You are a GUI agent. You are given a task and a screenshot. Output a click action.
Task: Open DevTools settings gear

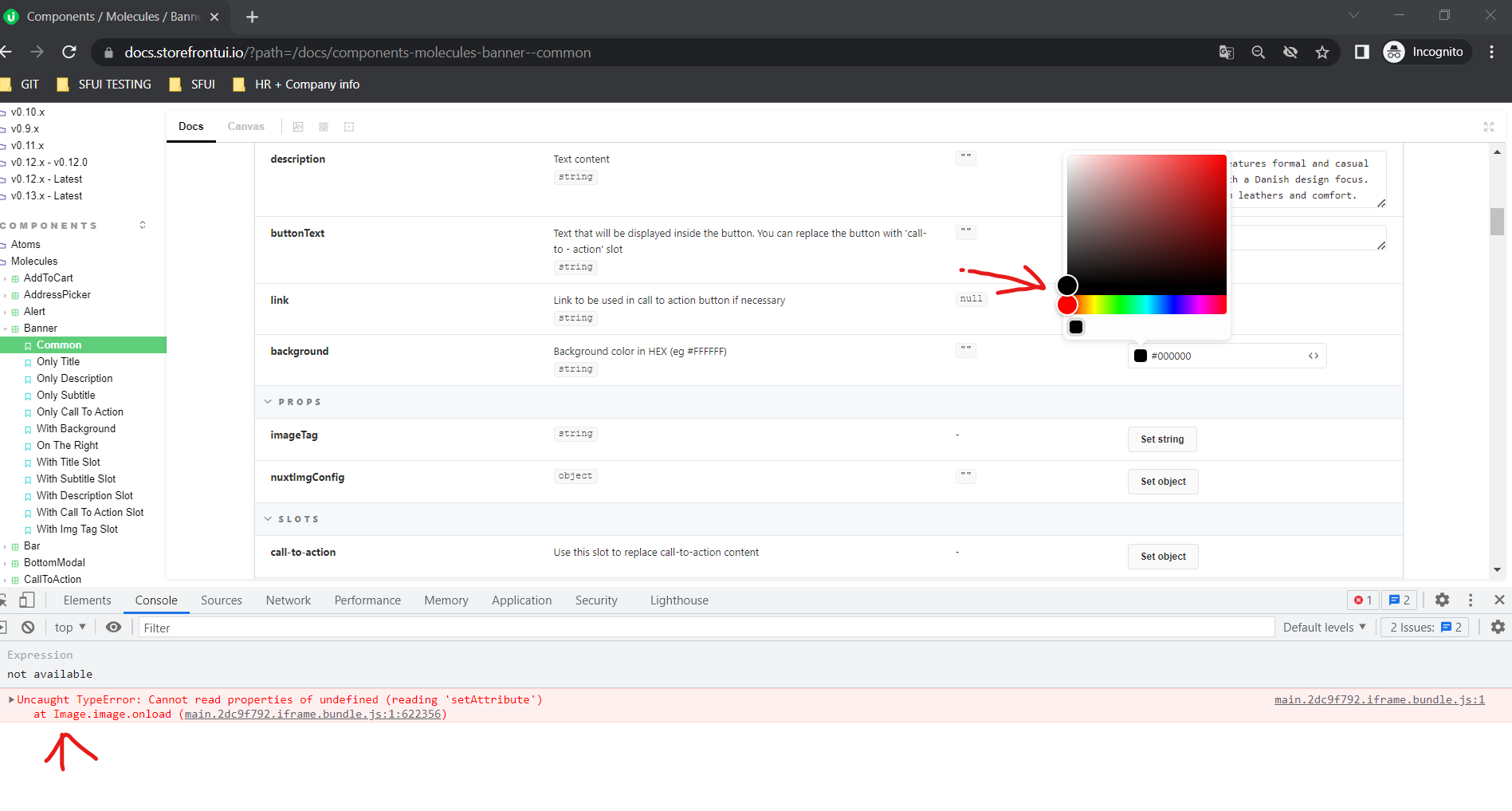click(1442, 600)
